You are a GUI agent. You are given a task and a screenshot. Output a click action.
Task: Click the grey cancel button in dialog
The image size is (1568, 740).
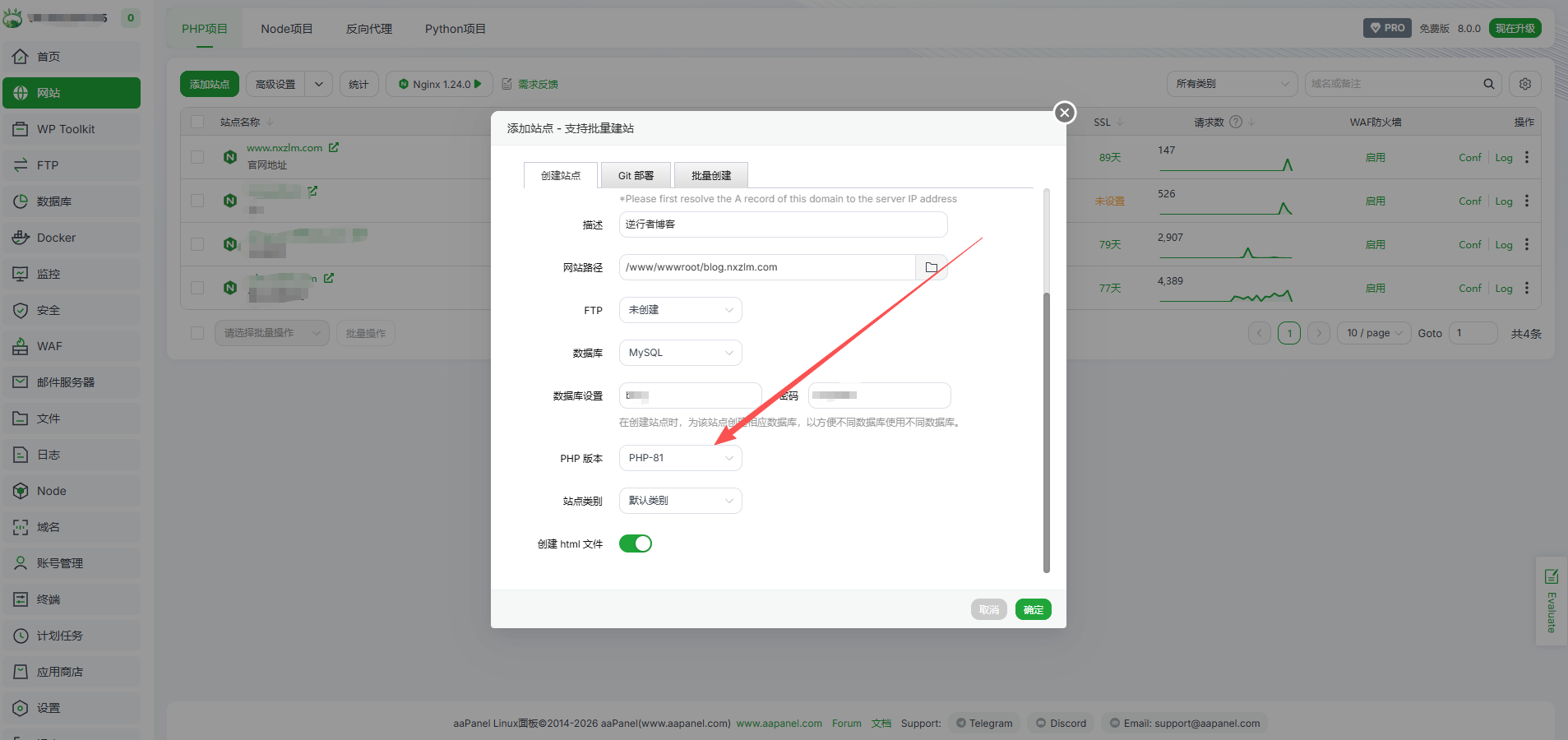(x=988, y=609)
